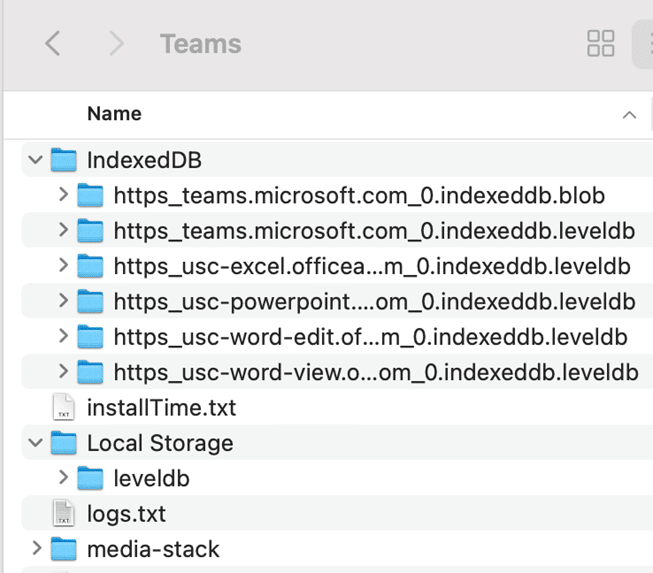Sort by the Name column header
653x573 pixels.
click(x=115, y=114)
